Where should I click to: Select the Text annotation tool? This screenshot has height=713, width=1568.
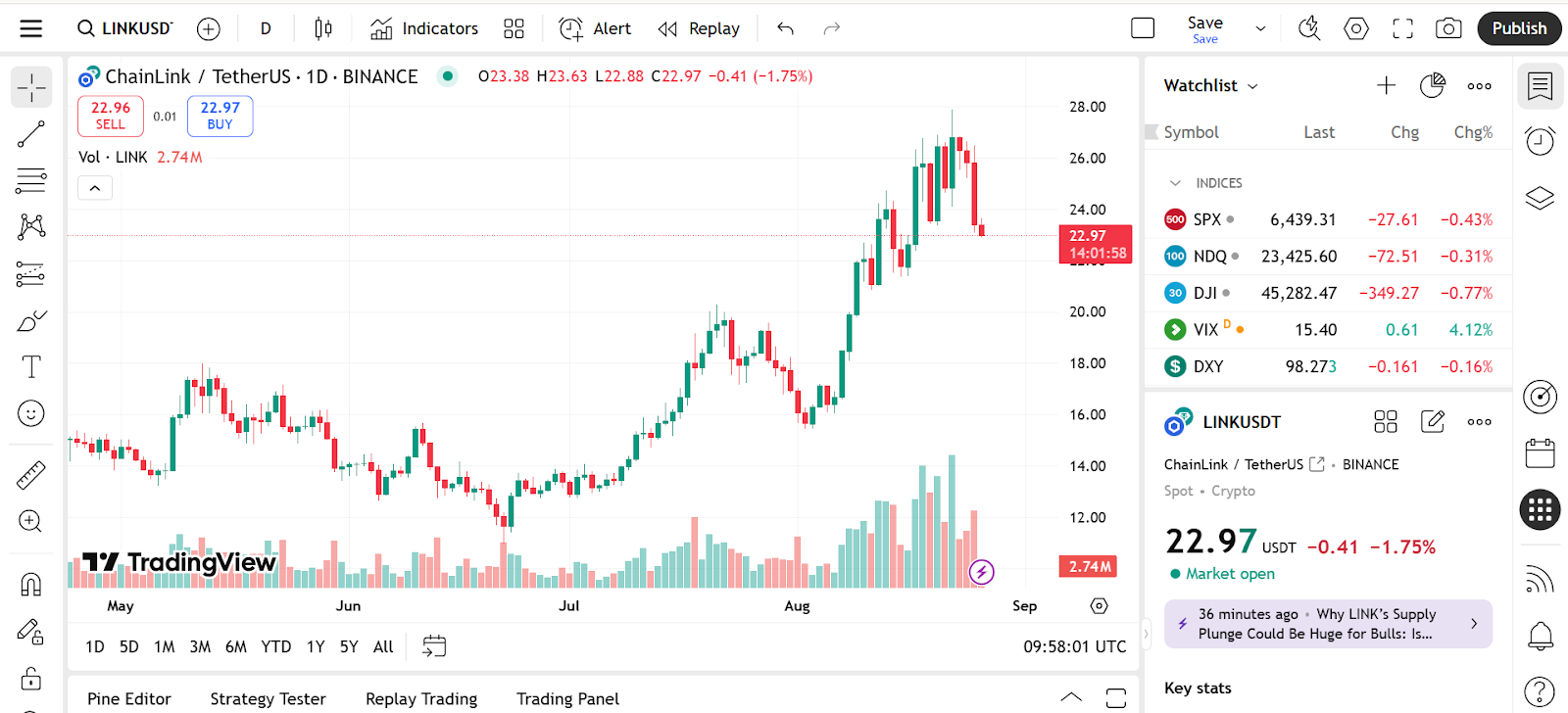click(x=31, y=367)
